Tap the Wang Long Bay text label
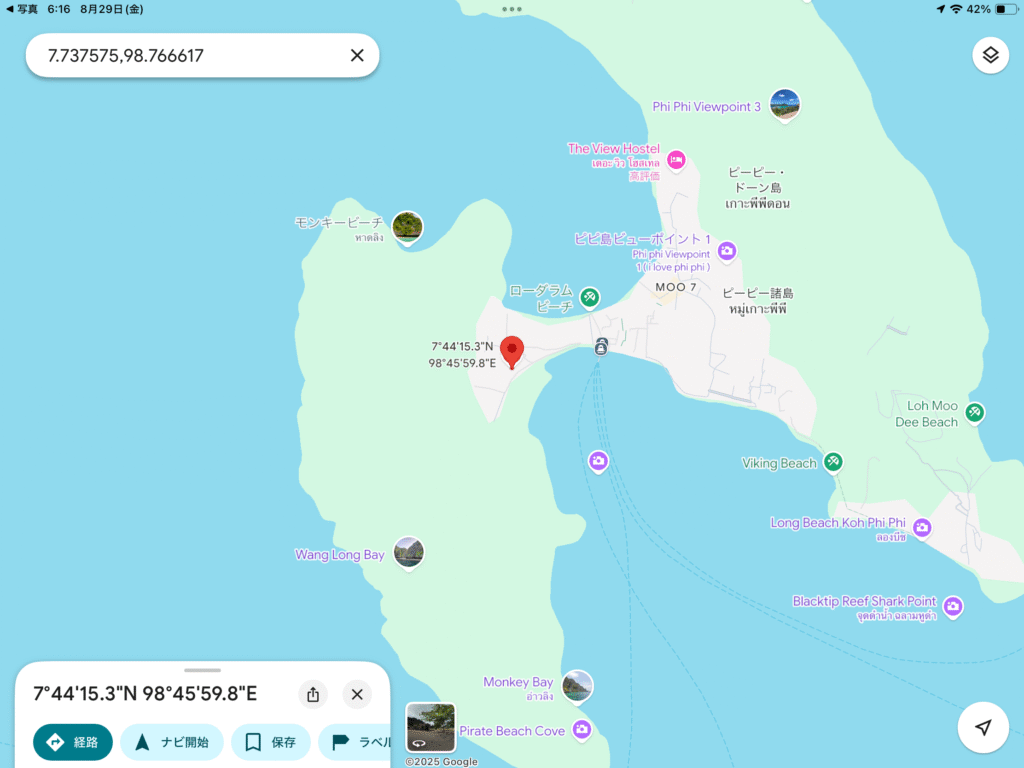1024x768 pixels. point(340,554)
